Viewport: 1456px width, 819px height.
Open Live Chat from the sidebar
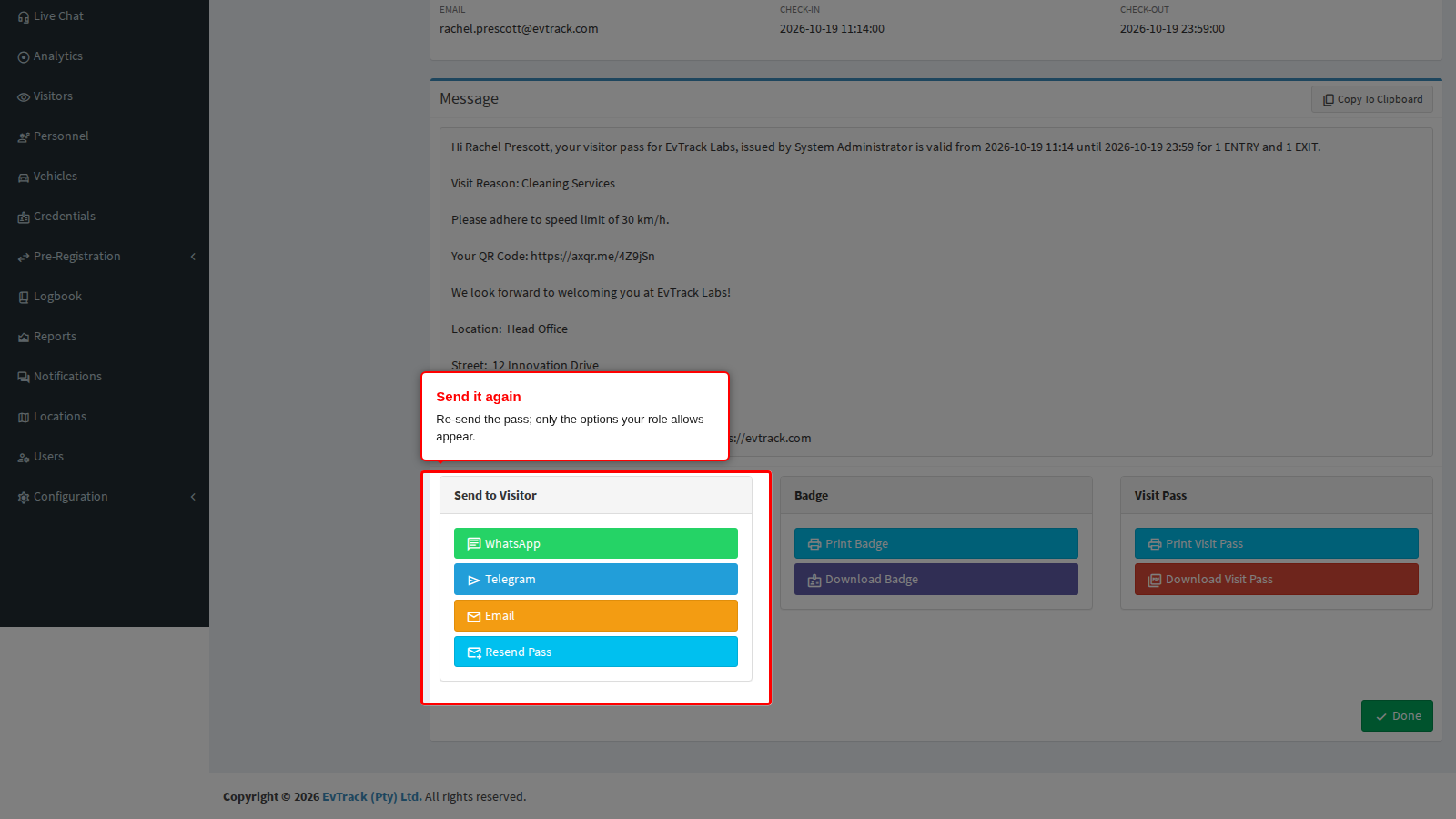(105, 16)
